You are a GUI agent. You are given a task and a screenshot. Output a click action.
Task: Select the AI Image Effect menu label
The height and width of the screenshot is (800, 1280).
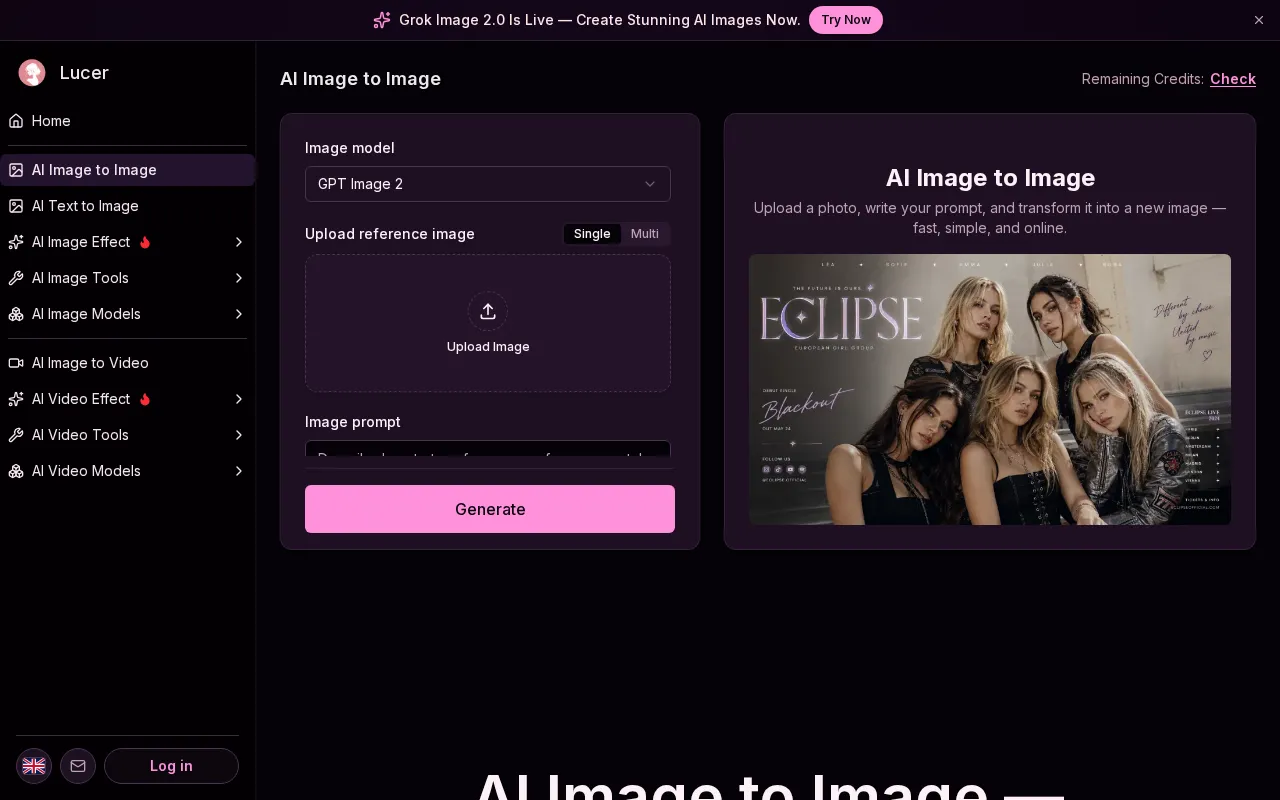tap(81, 242)
